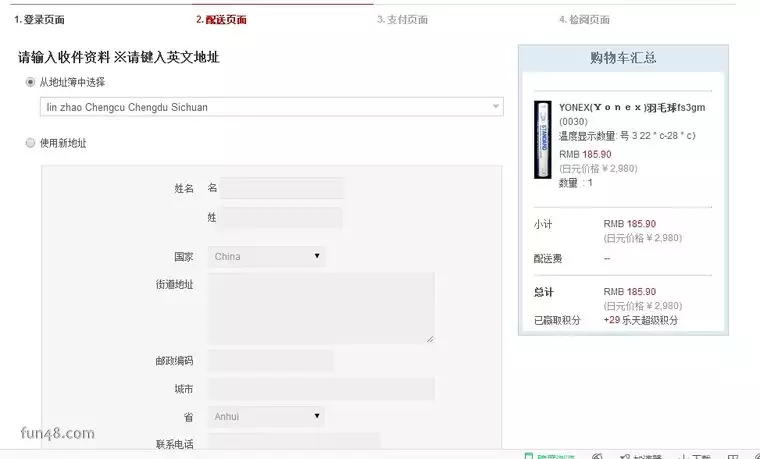The height and width of the screenshot is (459, 760).
Task: Click the YONEX shuttlecock product thumbnail
Action: (x=543, y=140)
